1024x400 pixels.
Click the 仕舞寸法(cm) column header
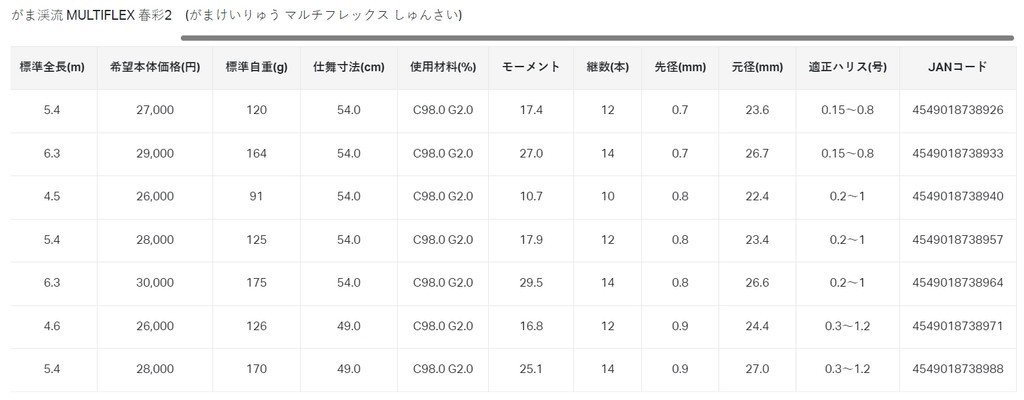pos(349,68)
